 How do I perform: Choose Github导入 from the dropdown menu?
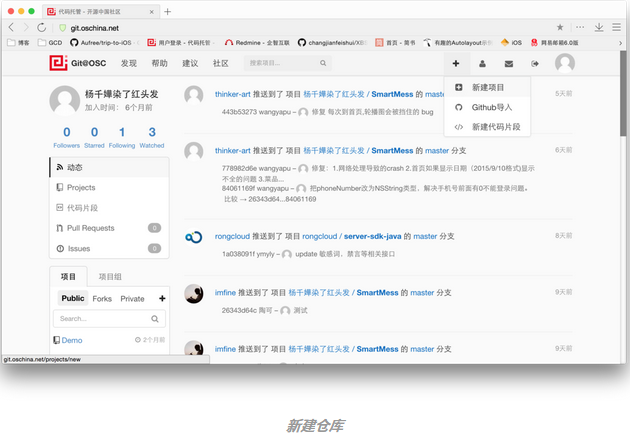click(x=491, y=107)
